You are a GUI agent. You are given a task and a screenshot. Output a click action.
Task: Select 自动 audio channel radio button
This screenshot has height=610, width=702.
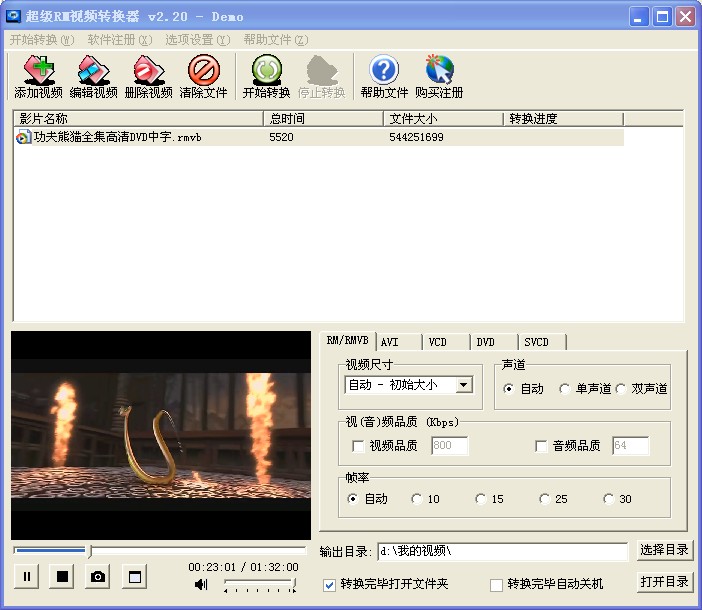tap(508, 388)
